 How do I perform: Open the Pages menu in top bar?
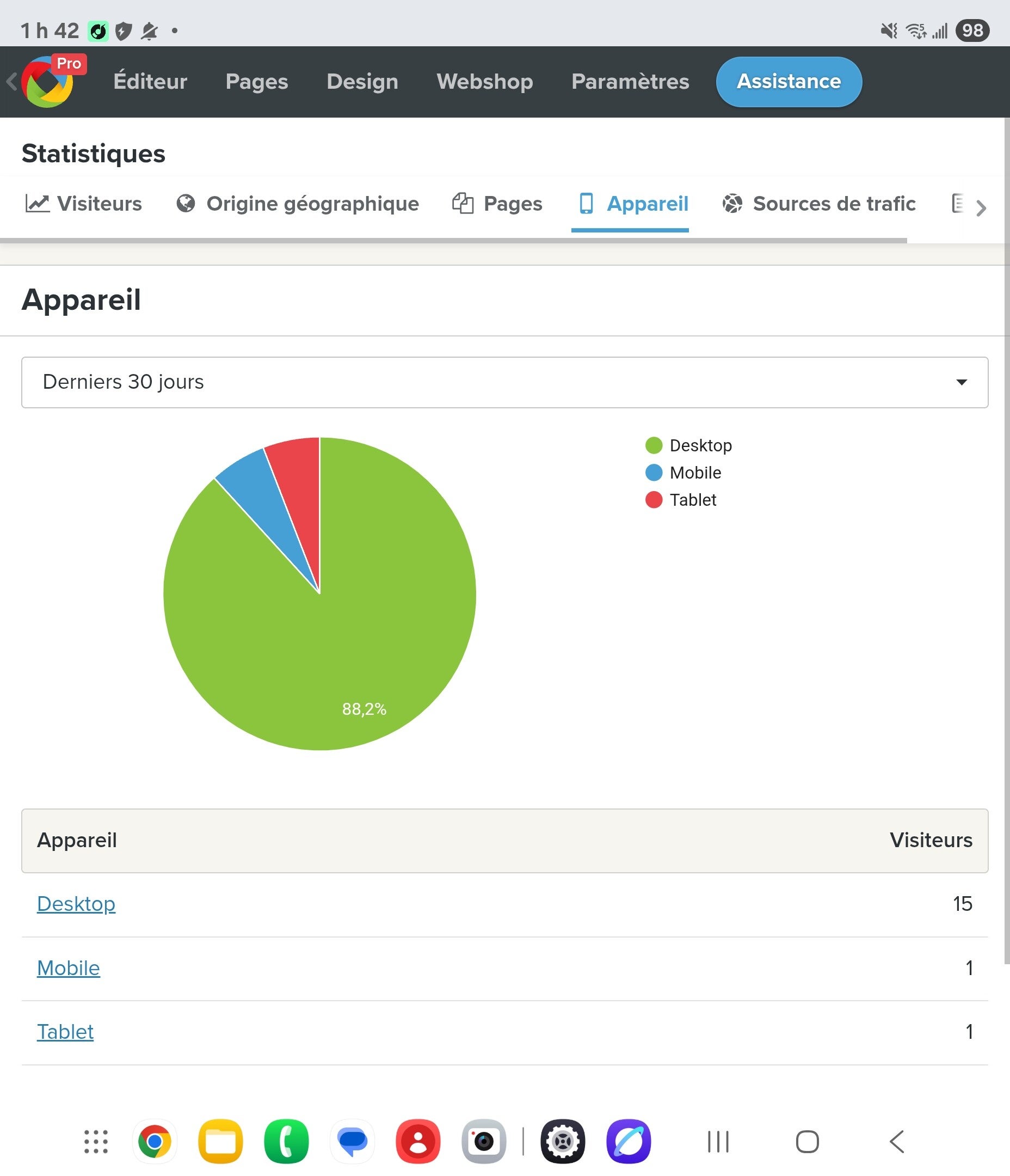(x=256, y=81)
